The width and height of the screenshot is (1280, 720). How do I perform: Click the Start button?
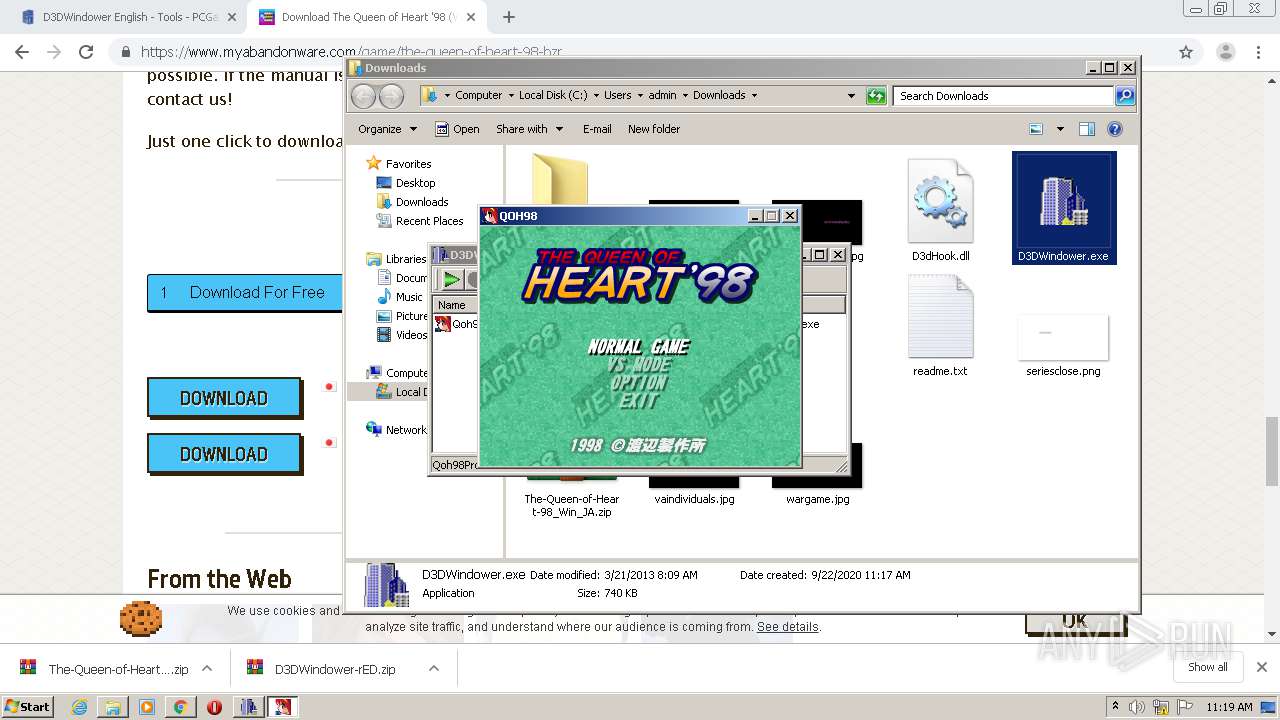(x=27, y=706)
